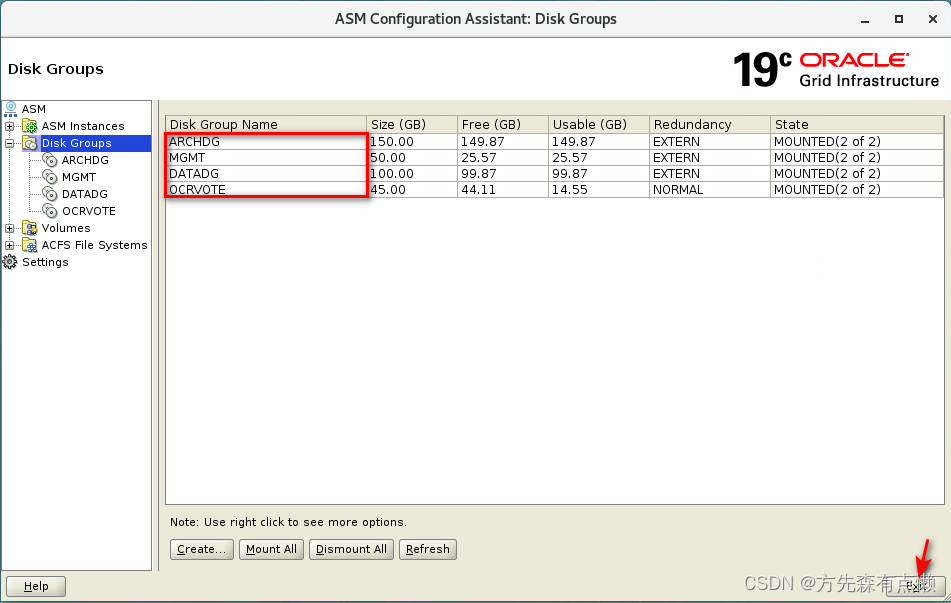Expand the Volumes tree node
The image size is (951, 603).
pos(10,229)
